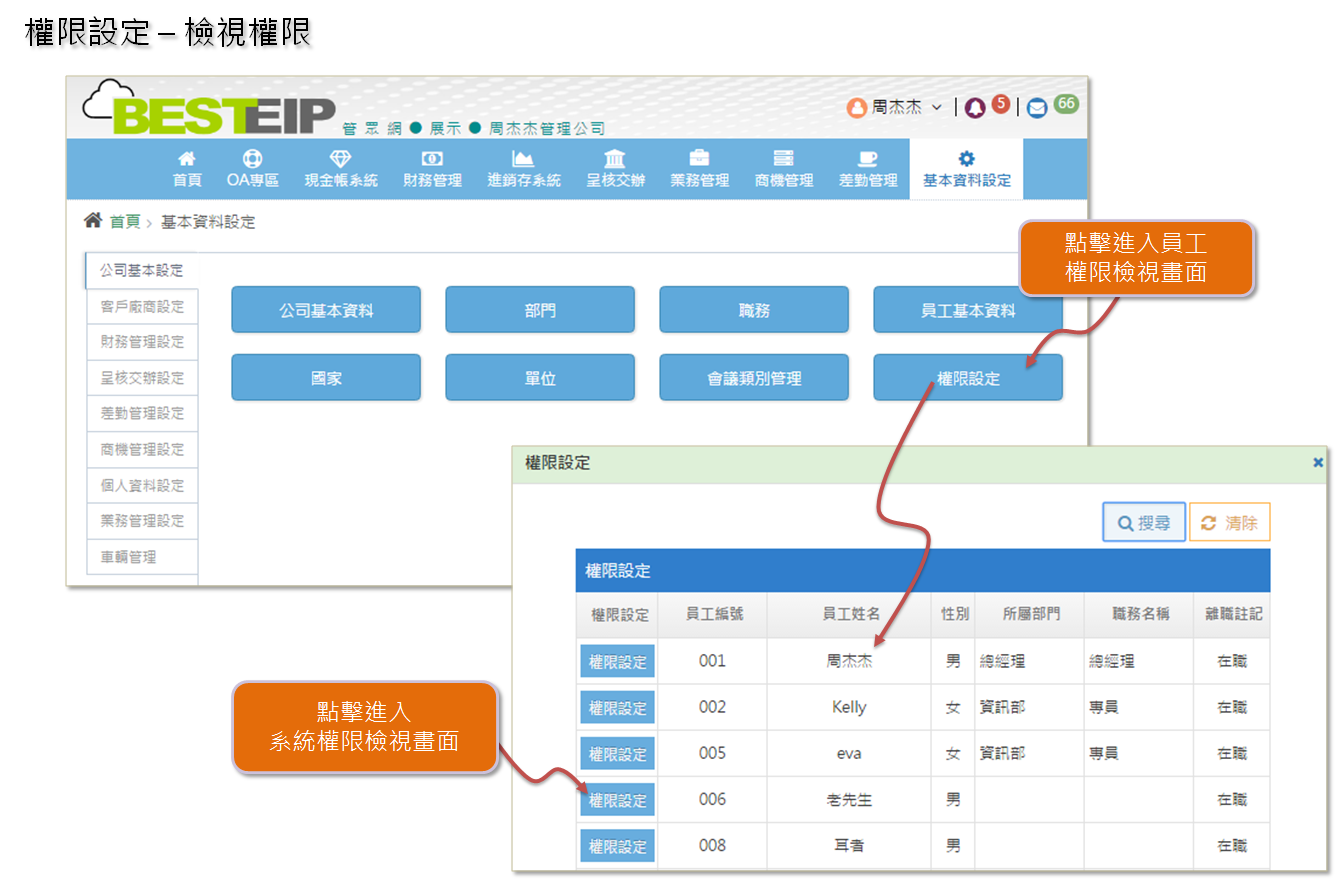Screen dimensions: 1337x881
Task: Click the home icon in breadcrumb
Action: [93, 221]
